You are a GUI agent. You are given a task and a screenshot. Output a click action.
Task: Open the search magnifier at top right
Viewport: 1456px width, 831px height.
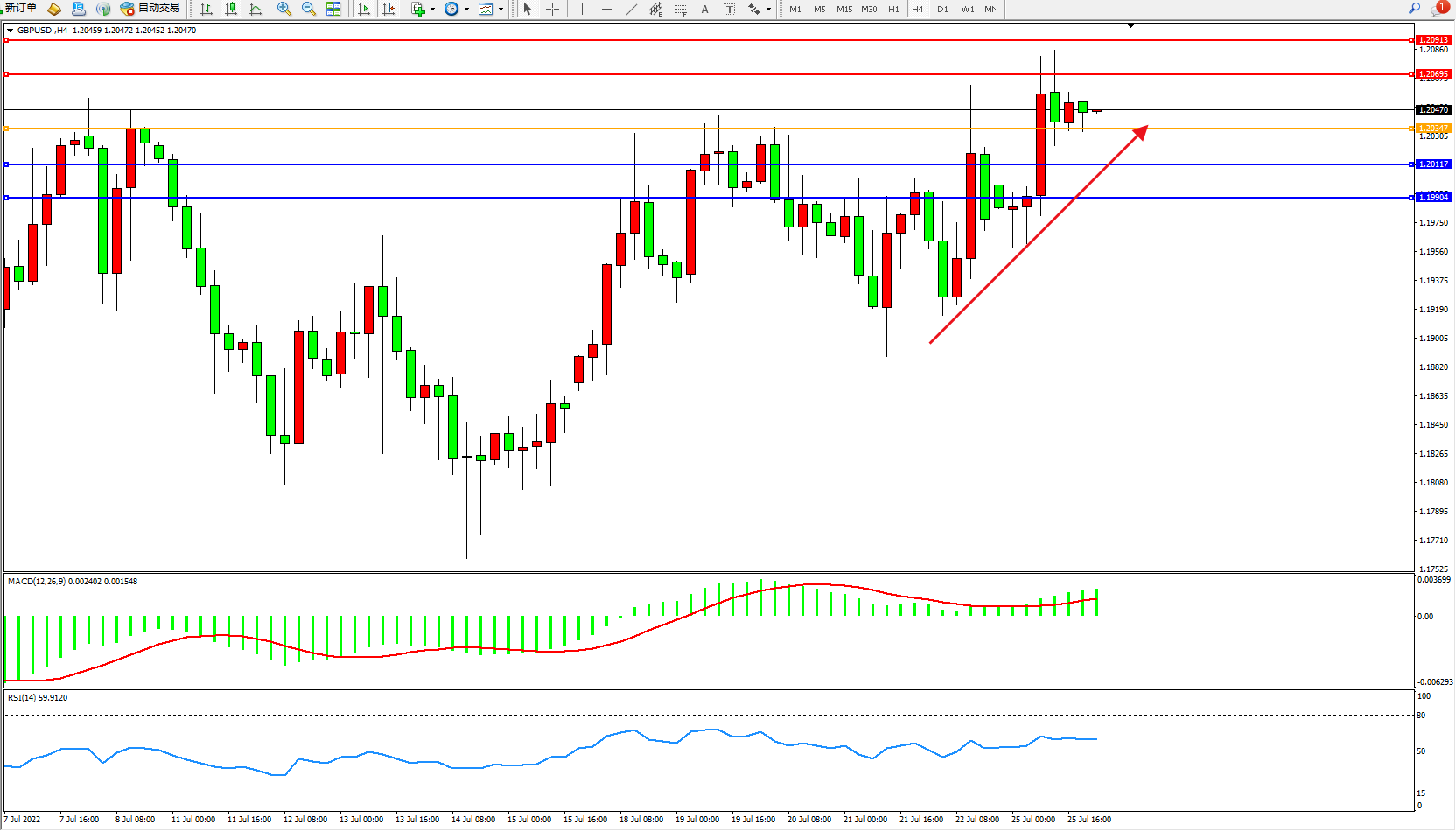[x=1414, y=9]
